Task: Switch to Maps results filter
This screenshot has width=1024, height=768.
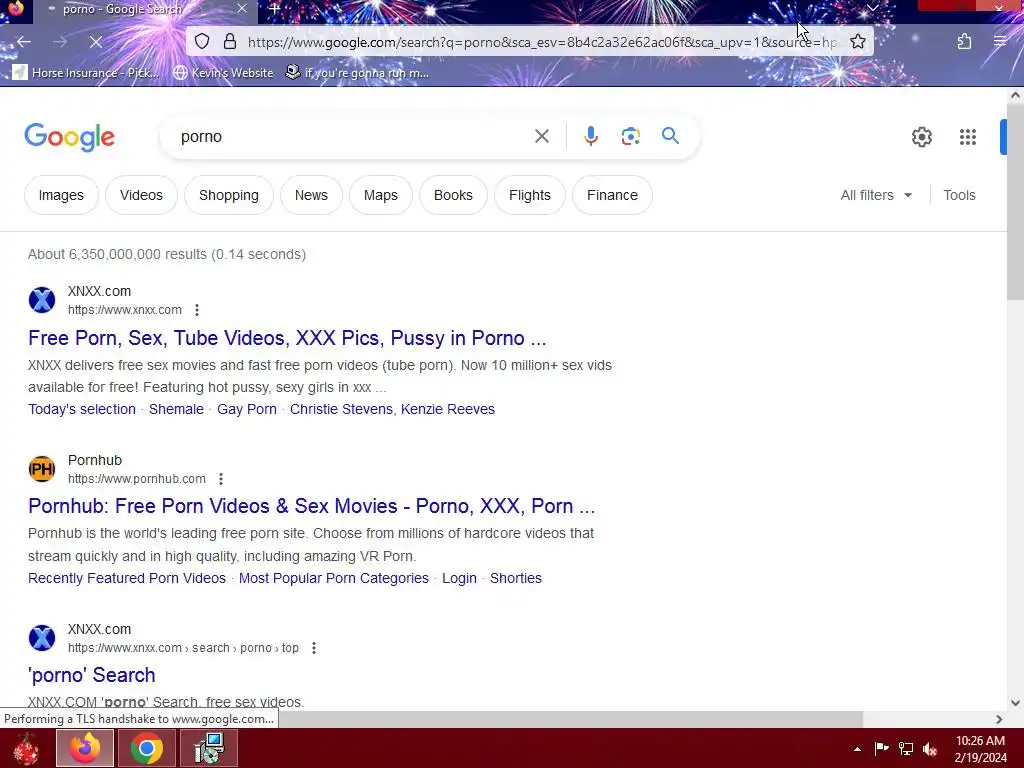Action: pos(381,195)
